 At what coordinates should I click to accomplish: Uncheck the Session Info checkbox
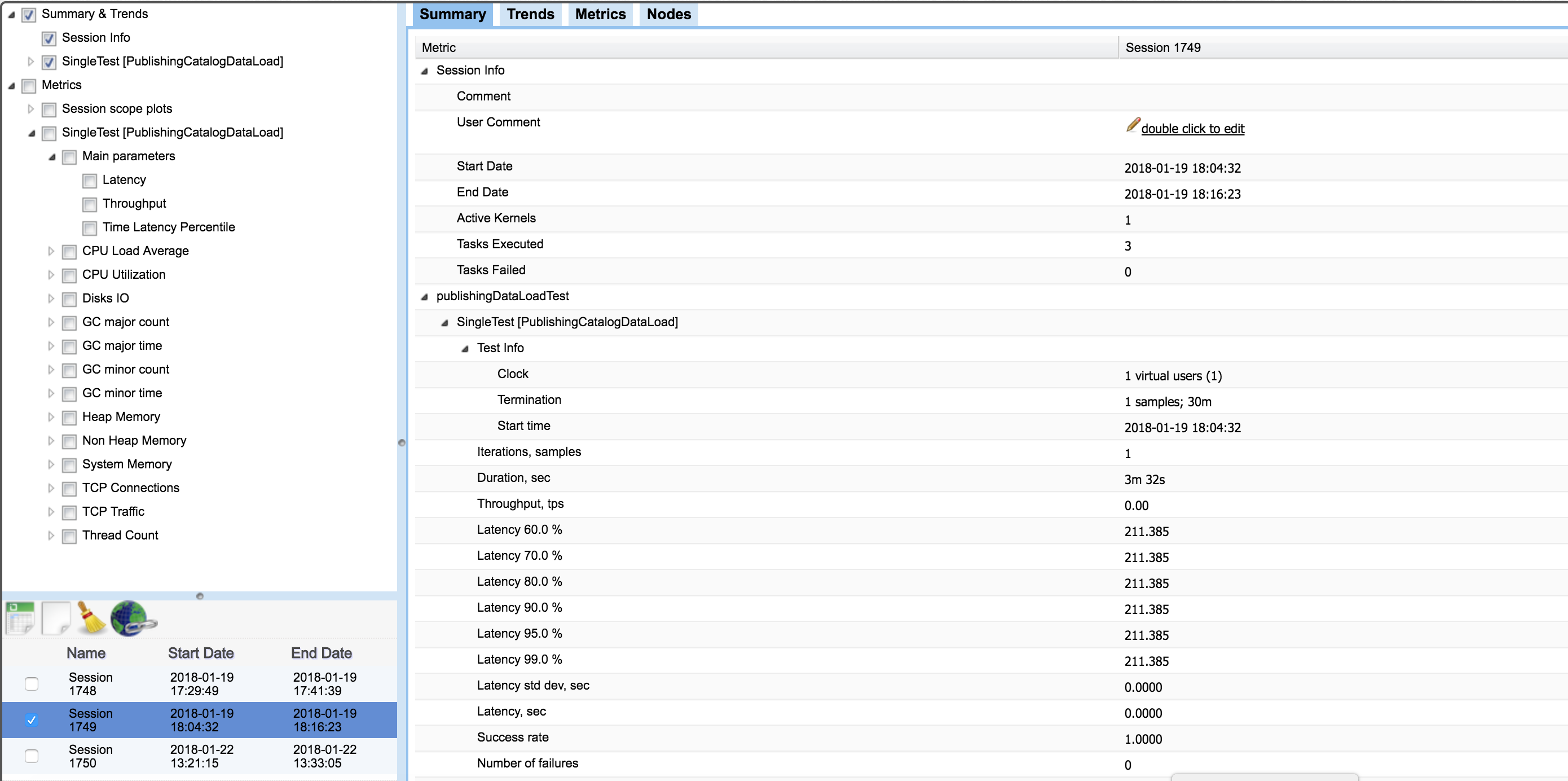(49, 38)
